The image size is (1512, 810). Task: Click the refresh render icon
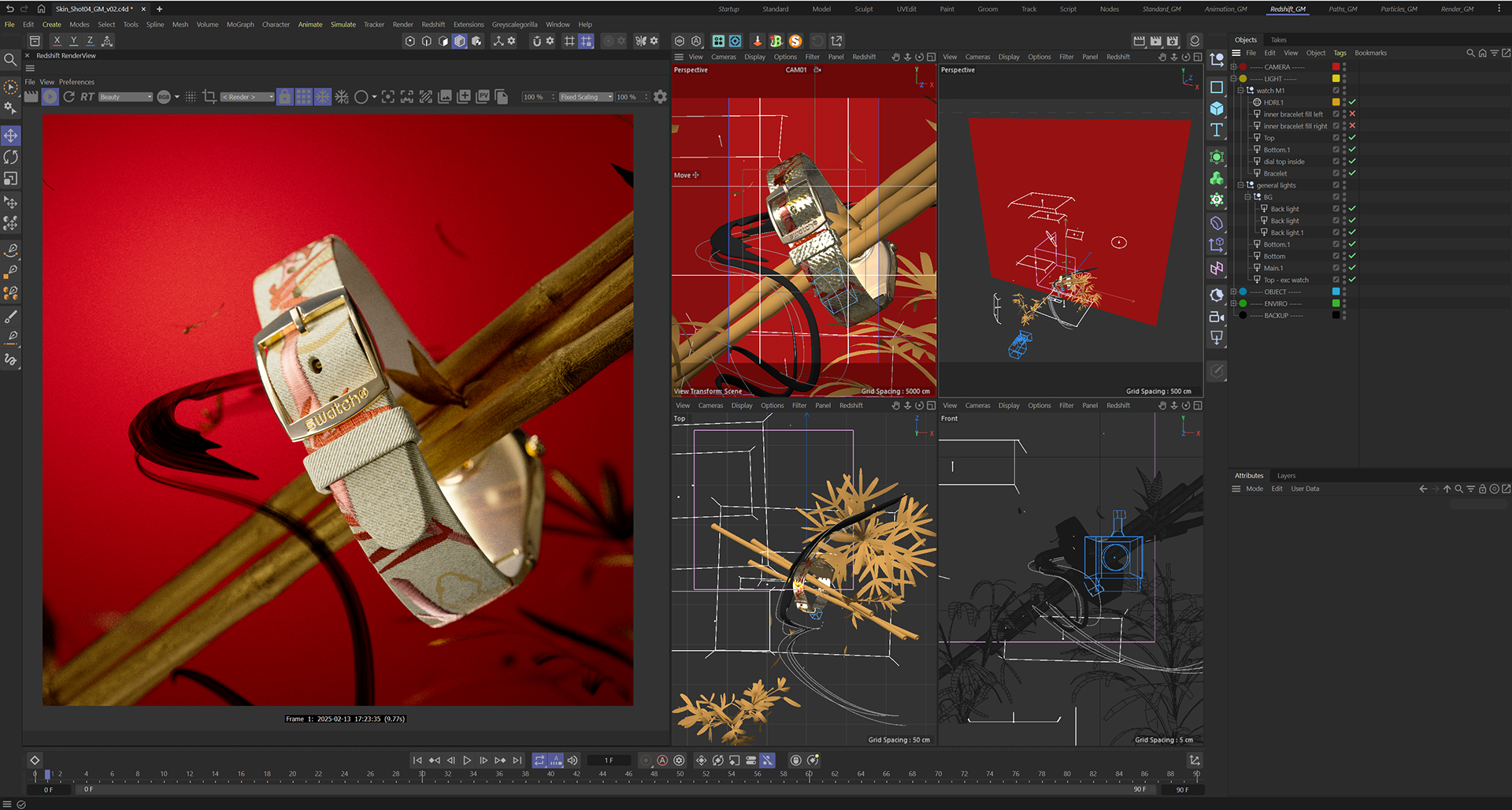pyautogui.click(x=69, y=97)
